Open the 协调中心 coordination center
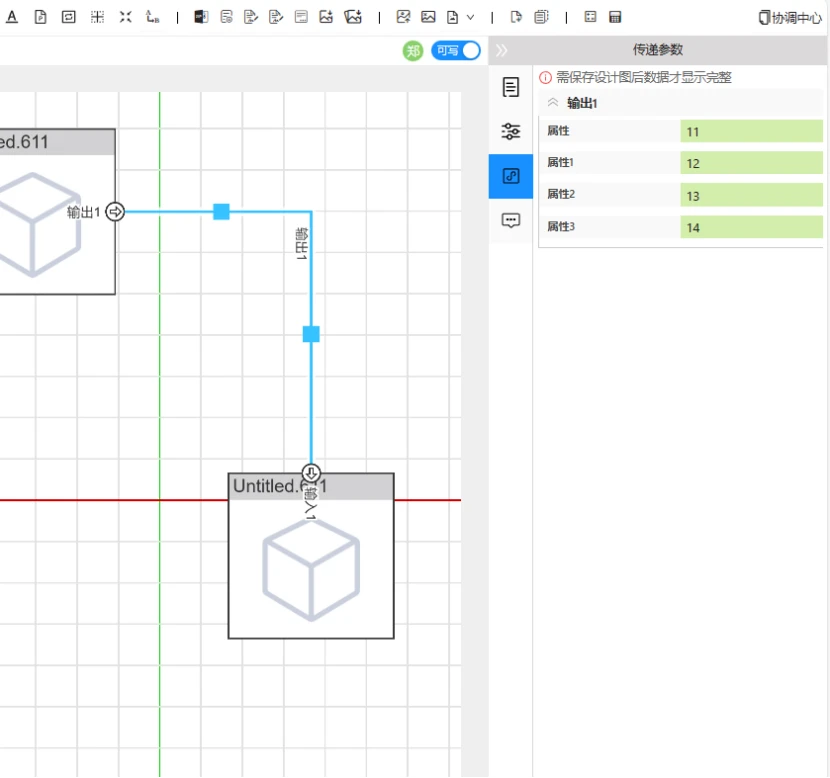 click(x=790, y=17)
